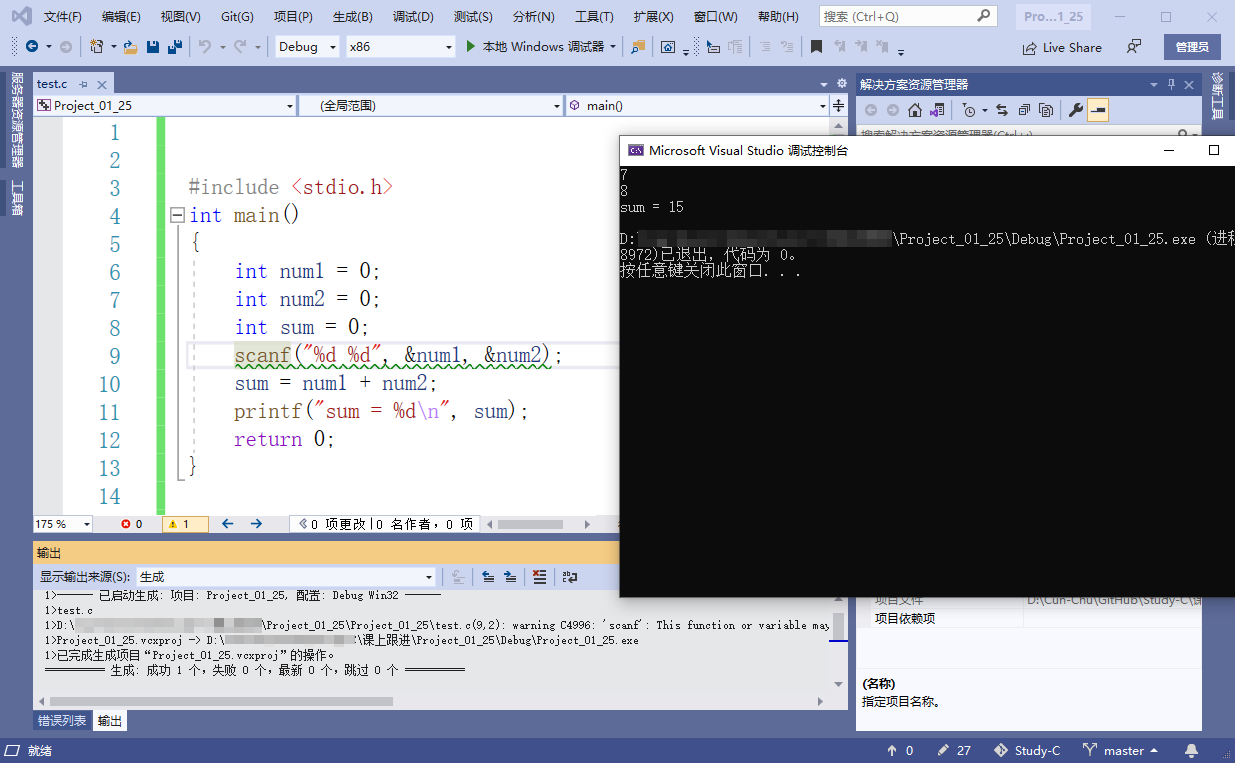Click the bookmark icon in the toolbar

(816, 47)
